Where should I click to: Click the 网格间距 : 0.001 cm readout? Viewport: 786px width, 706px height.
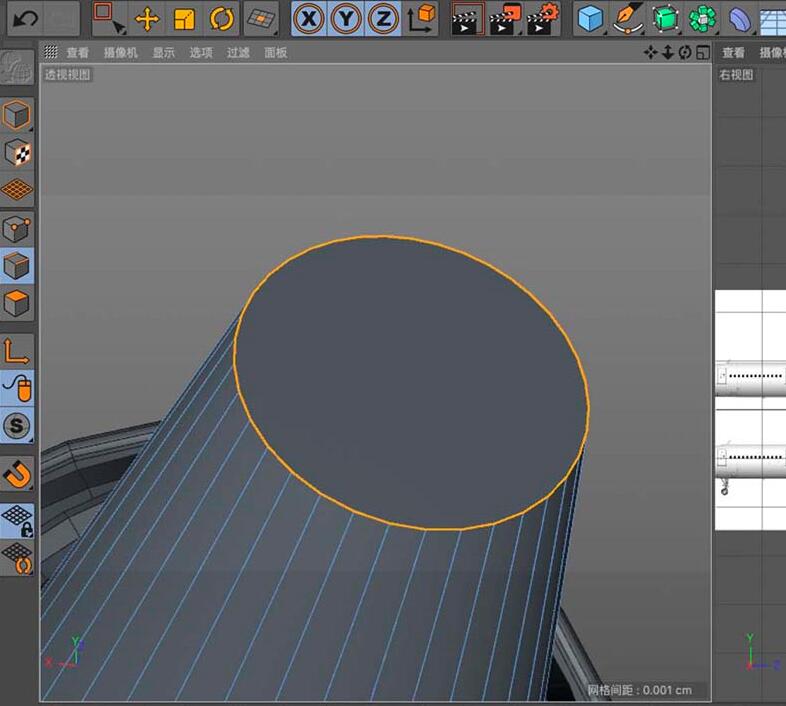pos(640,690)
